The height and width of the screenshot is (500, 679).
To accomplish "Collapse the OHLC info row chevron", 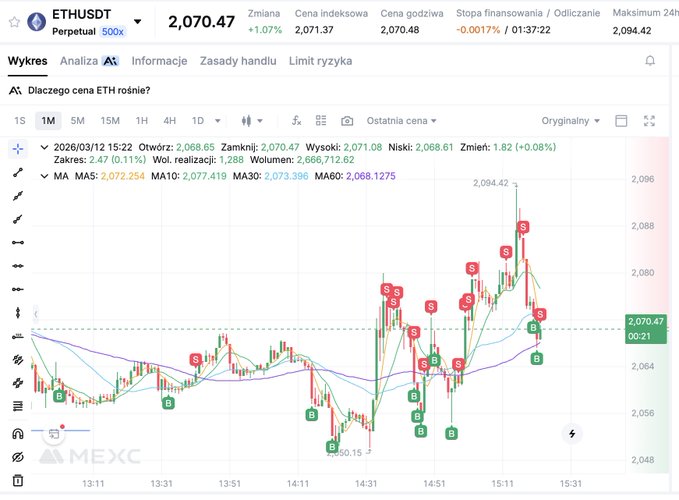I will pyautogui.click(x=42, y=147).
